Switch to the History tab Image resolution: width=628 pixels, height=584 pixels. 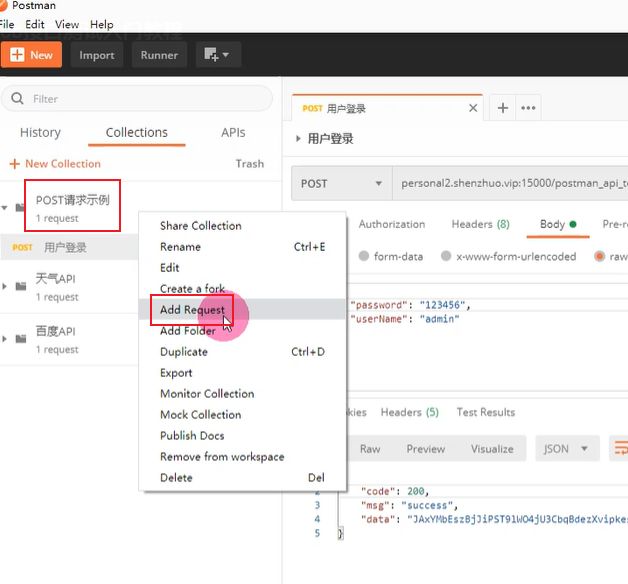[40, 132]
